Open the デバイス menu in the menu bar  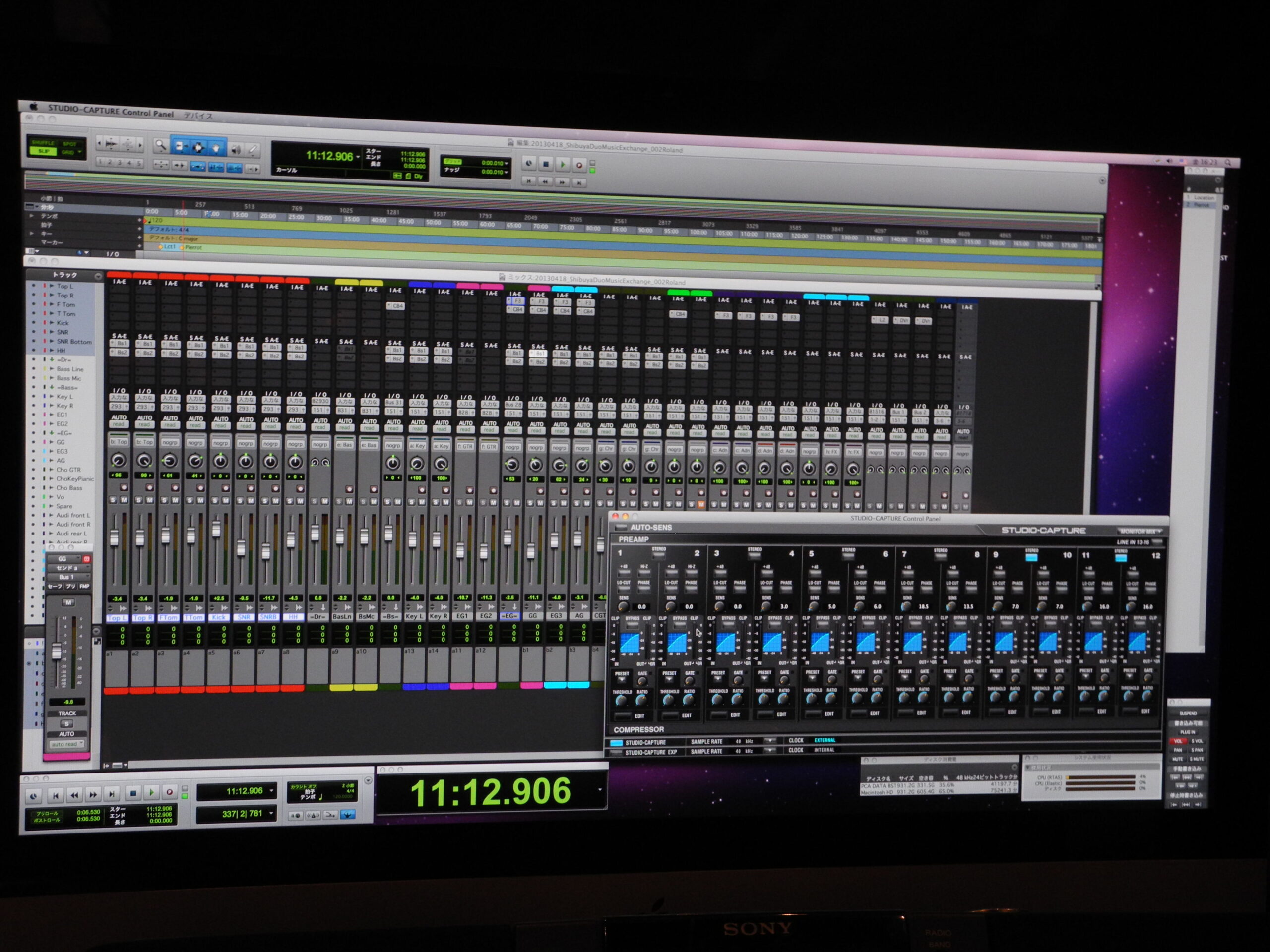[x=198, y=116]
